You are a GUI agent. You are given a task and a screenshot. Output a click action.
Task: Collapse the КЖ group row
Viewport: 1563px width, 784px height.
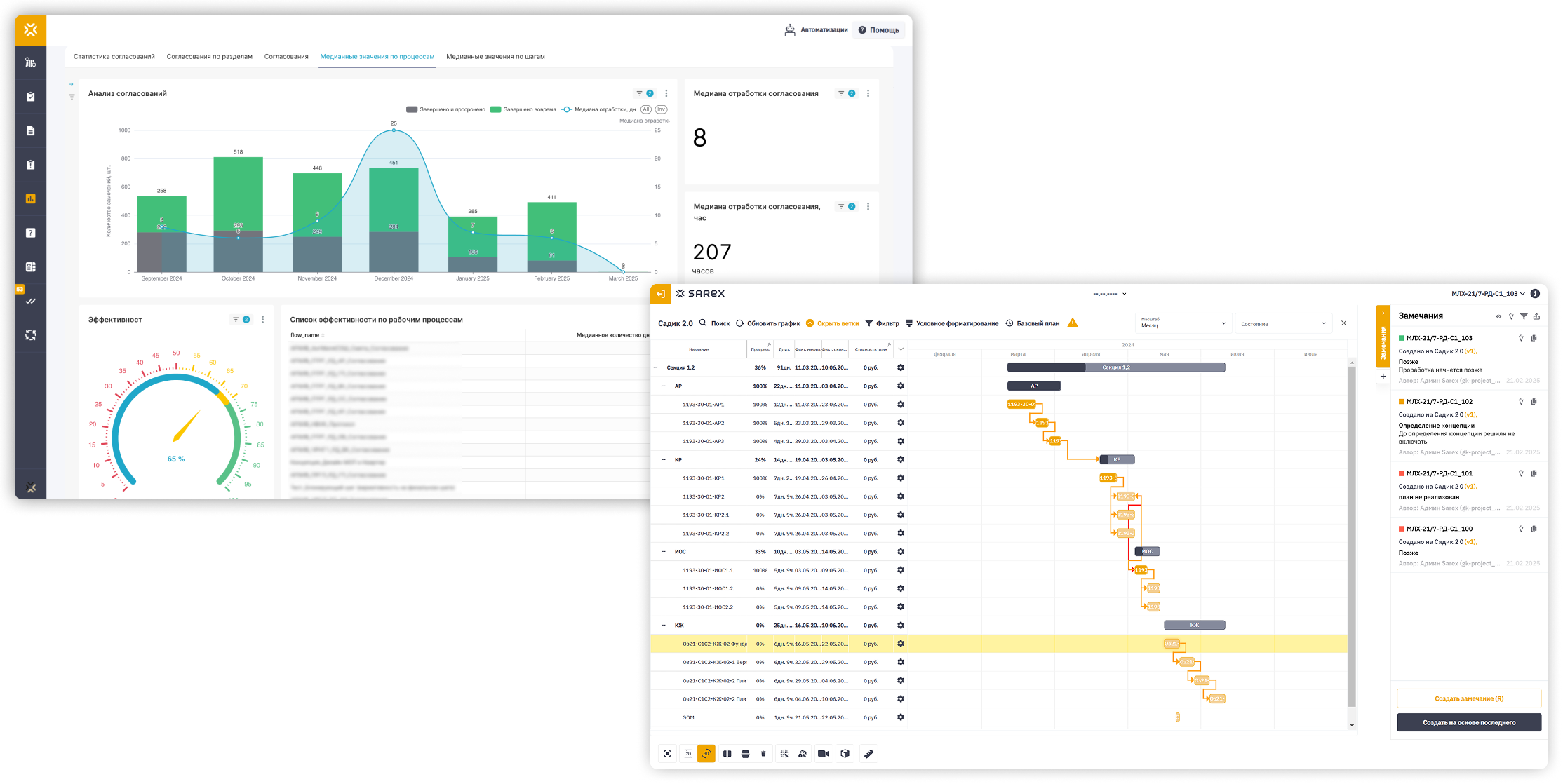pyautogui.click(x=664, y=626)
